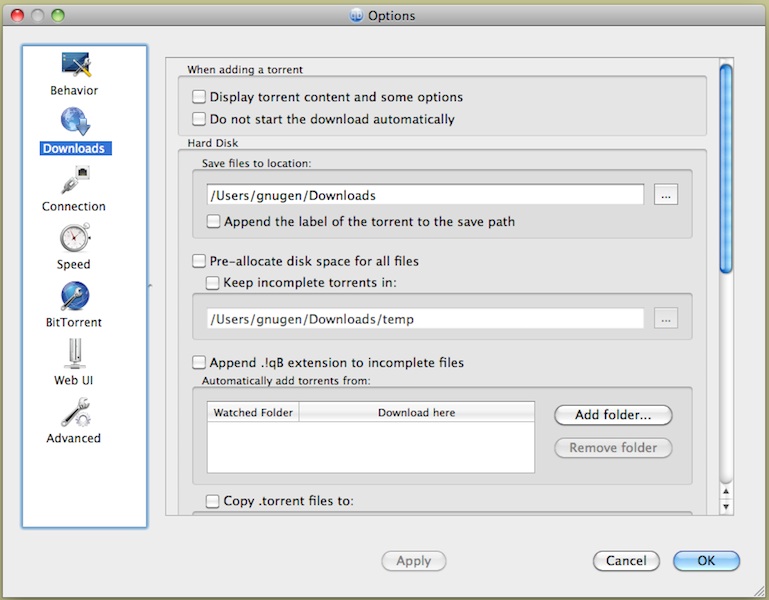Click the Download here column header

click(x=416, y=412)
